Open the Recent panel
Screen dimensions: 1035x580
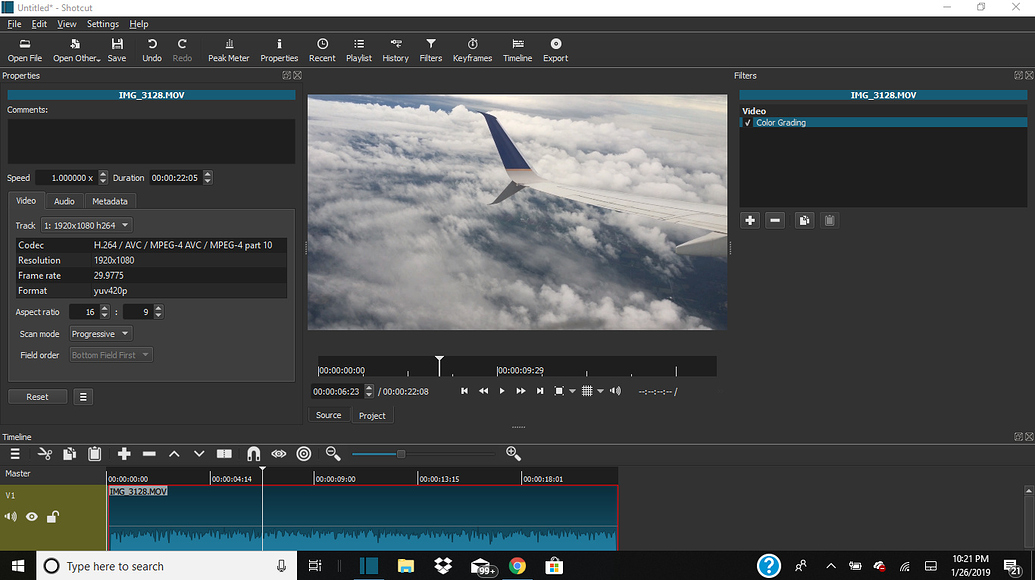click(x=322, y=50)
